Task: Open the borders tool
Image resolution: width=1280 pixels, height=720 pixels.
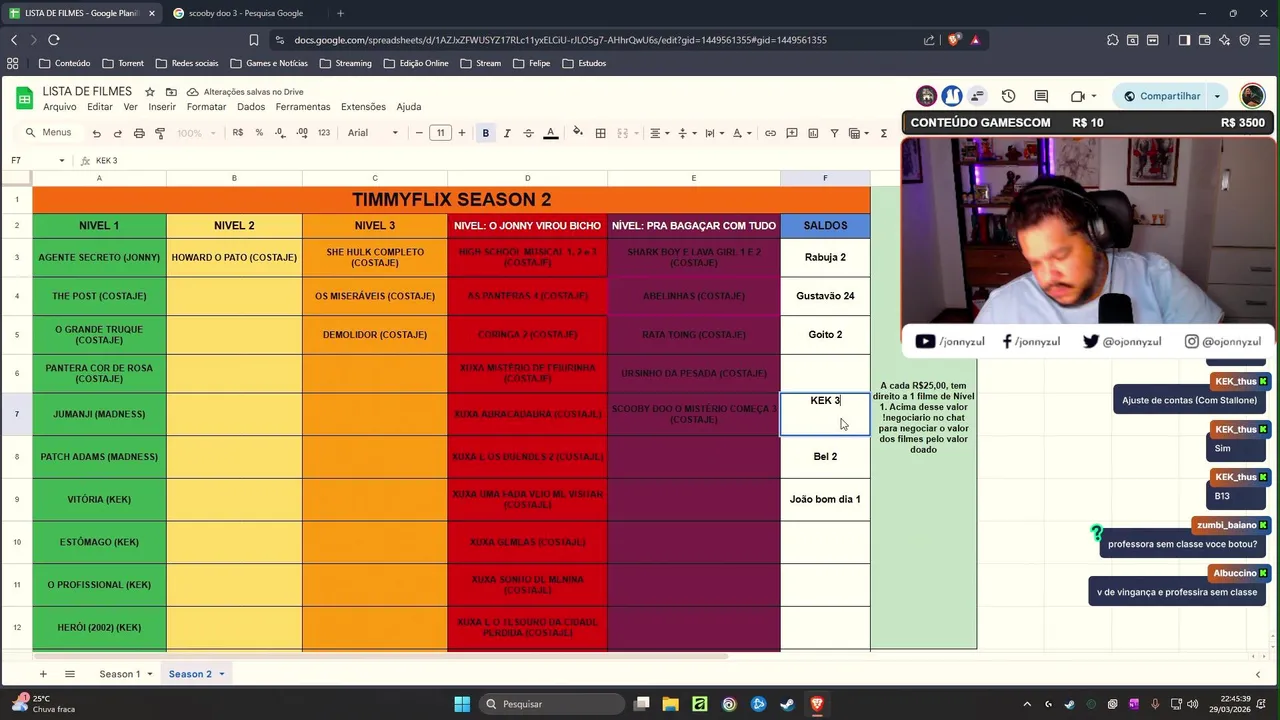Action: point(600,133)
